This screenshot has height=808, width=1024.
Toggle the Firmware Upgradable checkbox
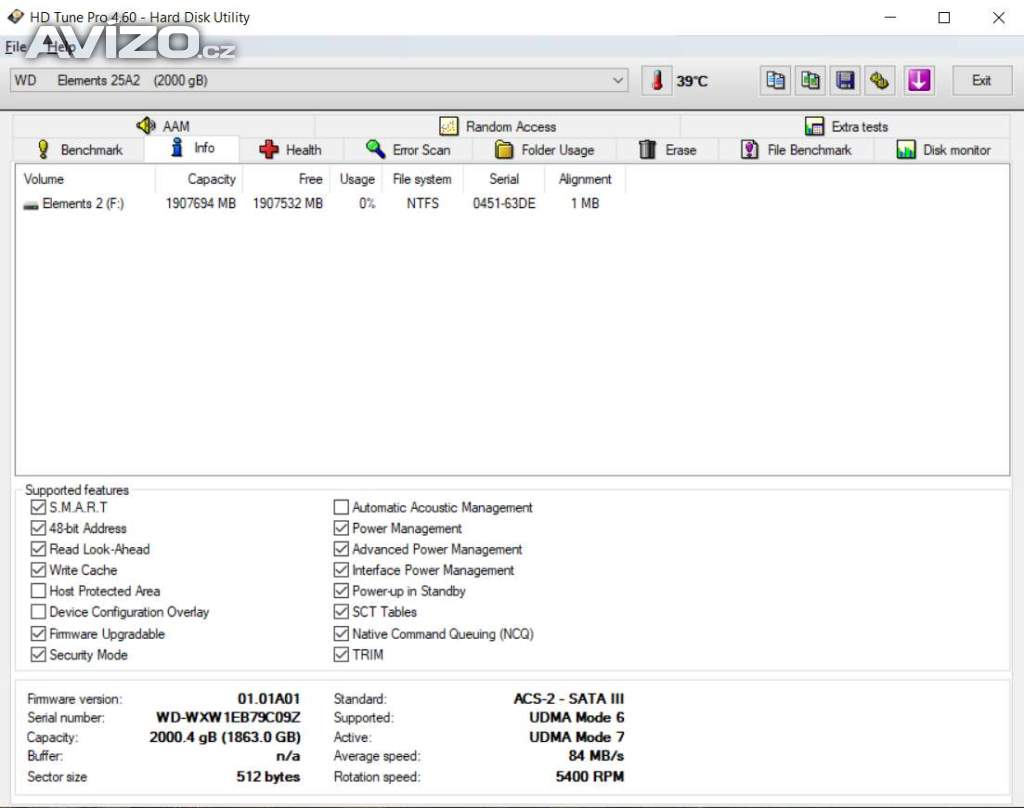38,633
